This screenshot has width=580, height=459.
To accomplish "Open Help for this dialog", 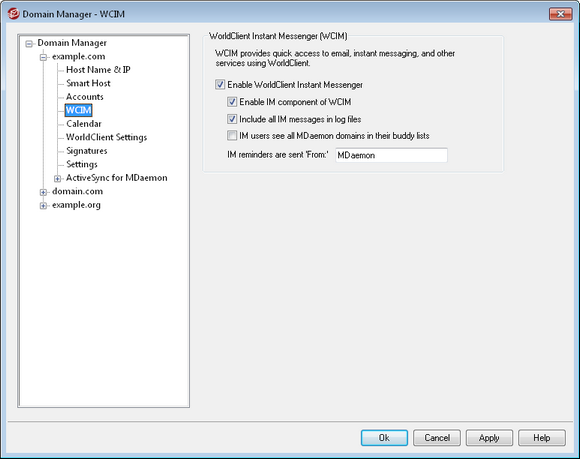I will 542,438.
